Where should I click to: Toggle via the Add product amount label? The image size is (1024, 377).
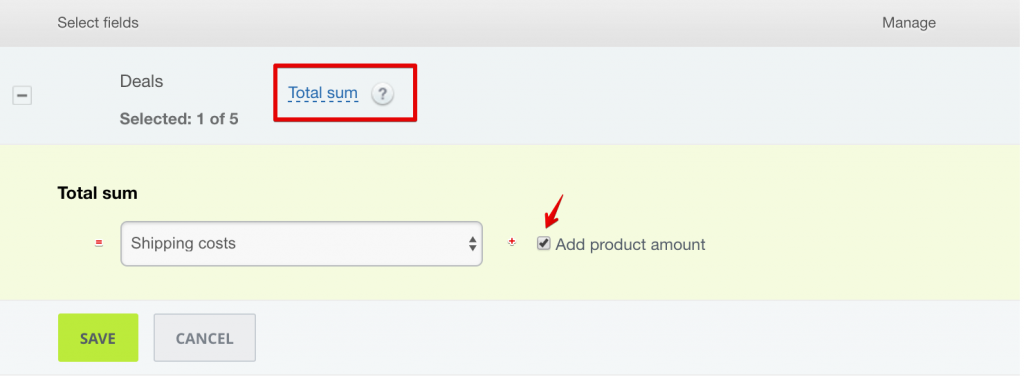pos(630,244)
